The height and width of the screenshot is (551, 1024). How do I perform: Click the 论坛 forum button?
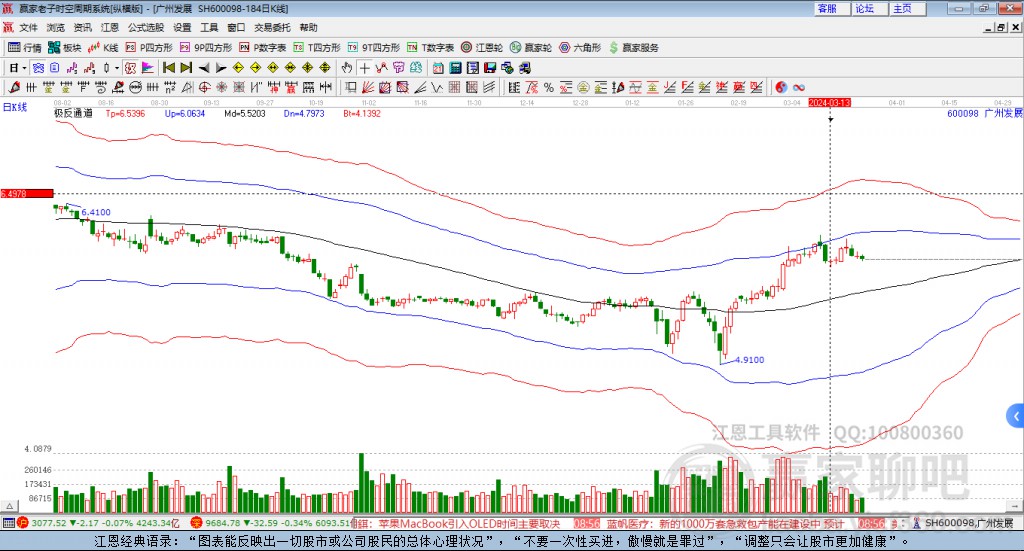[x=869, y=8]
